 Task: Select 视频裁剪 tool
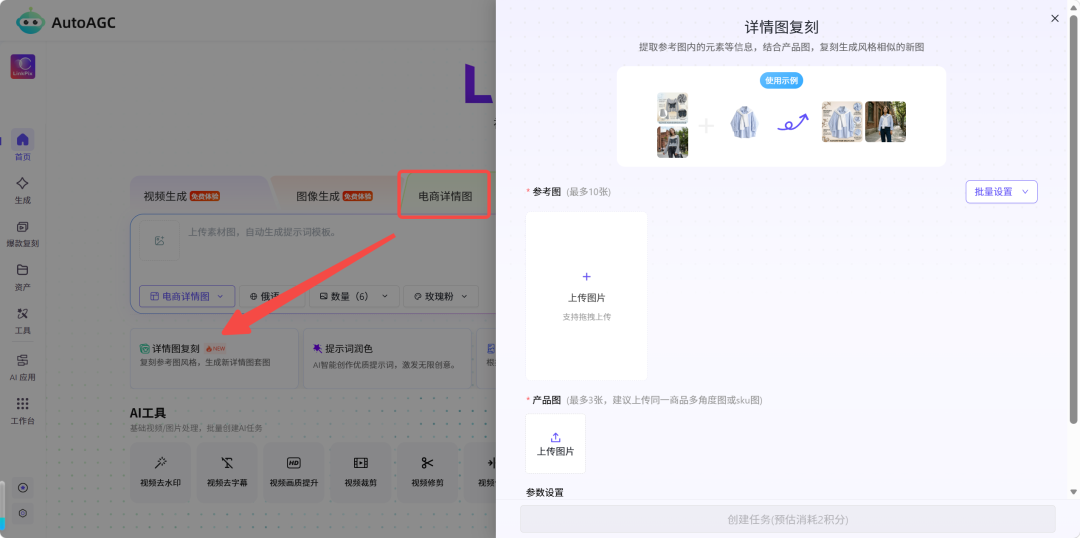(360, 472)
